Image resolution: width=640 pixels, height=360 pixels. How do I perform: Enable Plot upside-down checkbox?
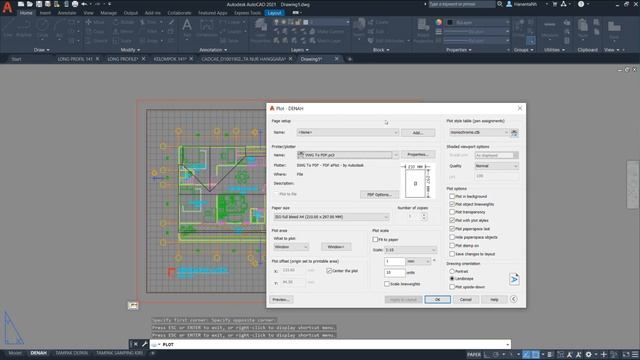[452, 287]
